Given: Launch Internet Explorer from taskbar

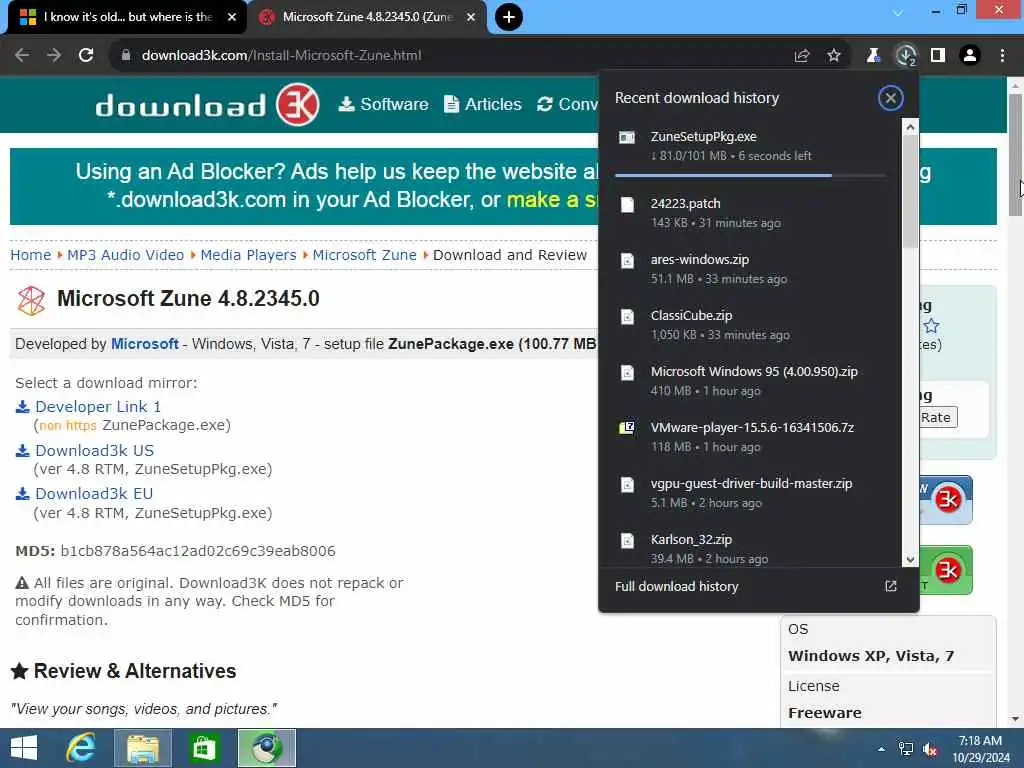Looking at the screenshot, I should (x=81, y=748).
